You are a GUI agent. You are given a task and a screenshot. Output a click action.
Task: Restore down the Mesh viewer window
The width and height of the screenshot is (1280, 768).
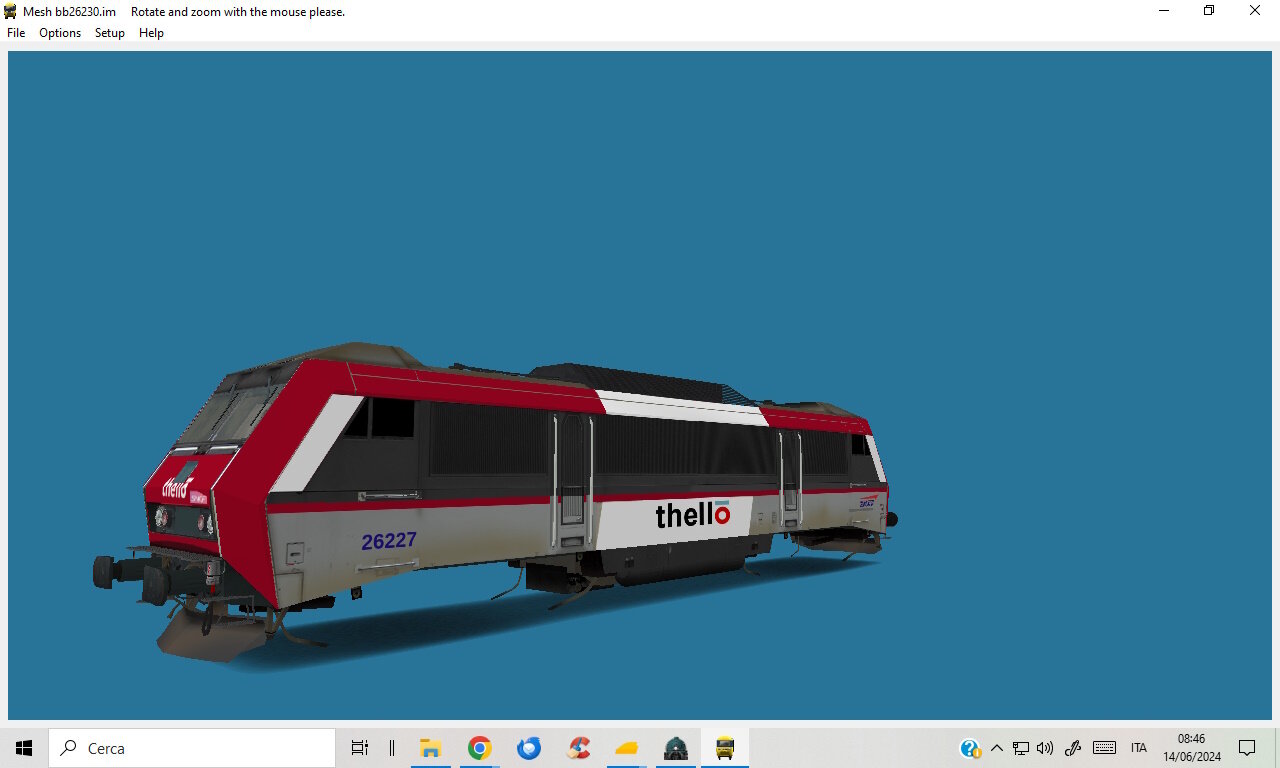click(1209, 11)
